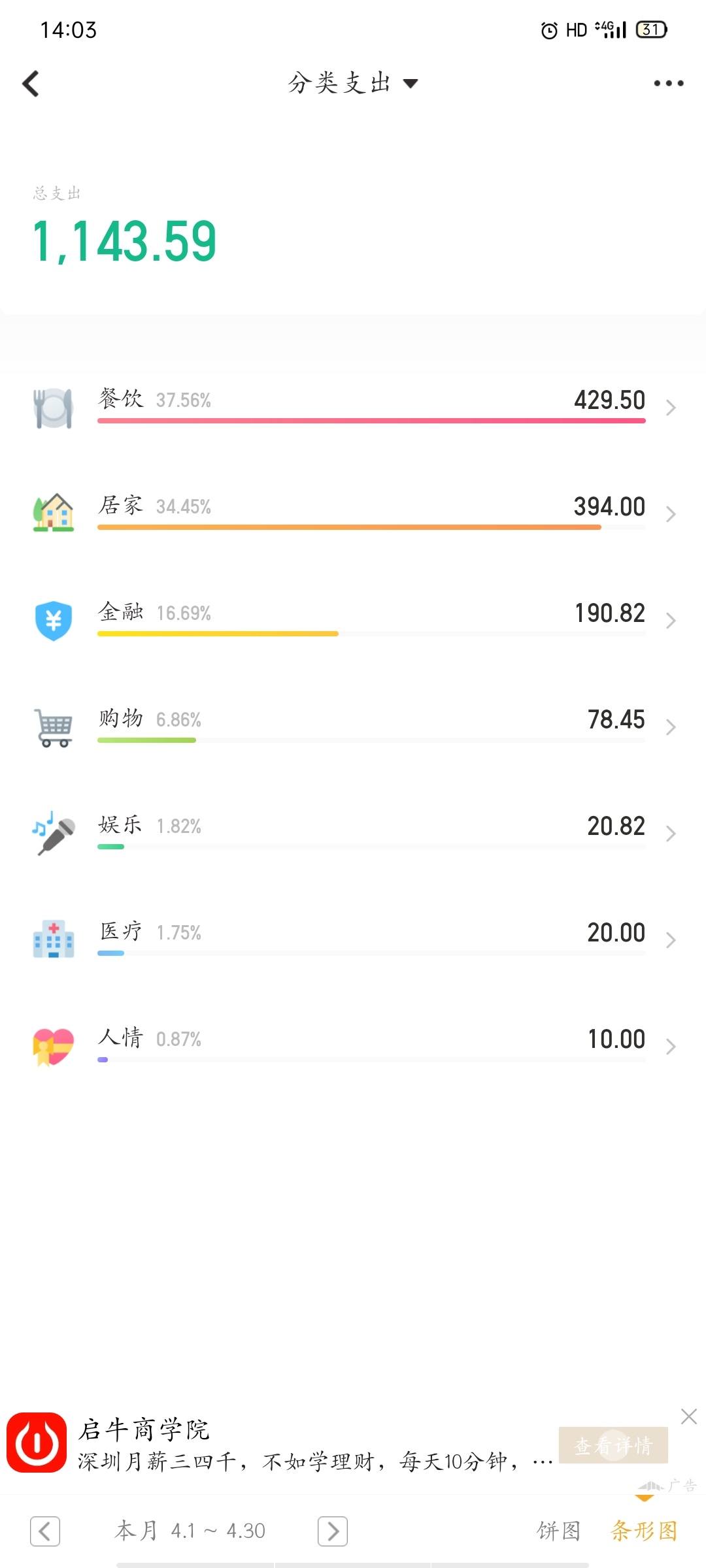Image resolution: width=706 pixels, height=1568 pixels.
Task: Switch to 饼图 pie chart view
Action: (x=558, y=1530)
